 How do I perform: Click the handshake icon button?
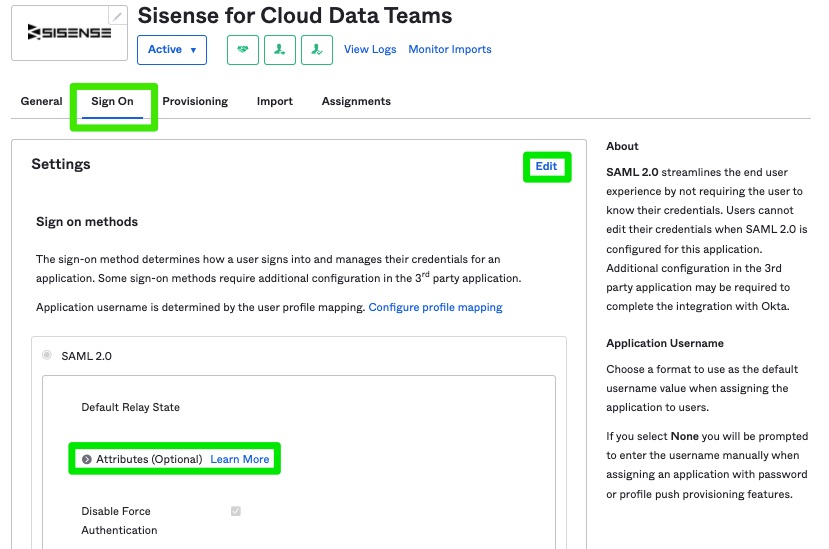click(243, 50)
